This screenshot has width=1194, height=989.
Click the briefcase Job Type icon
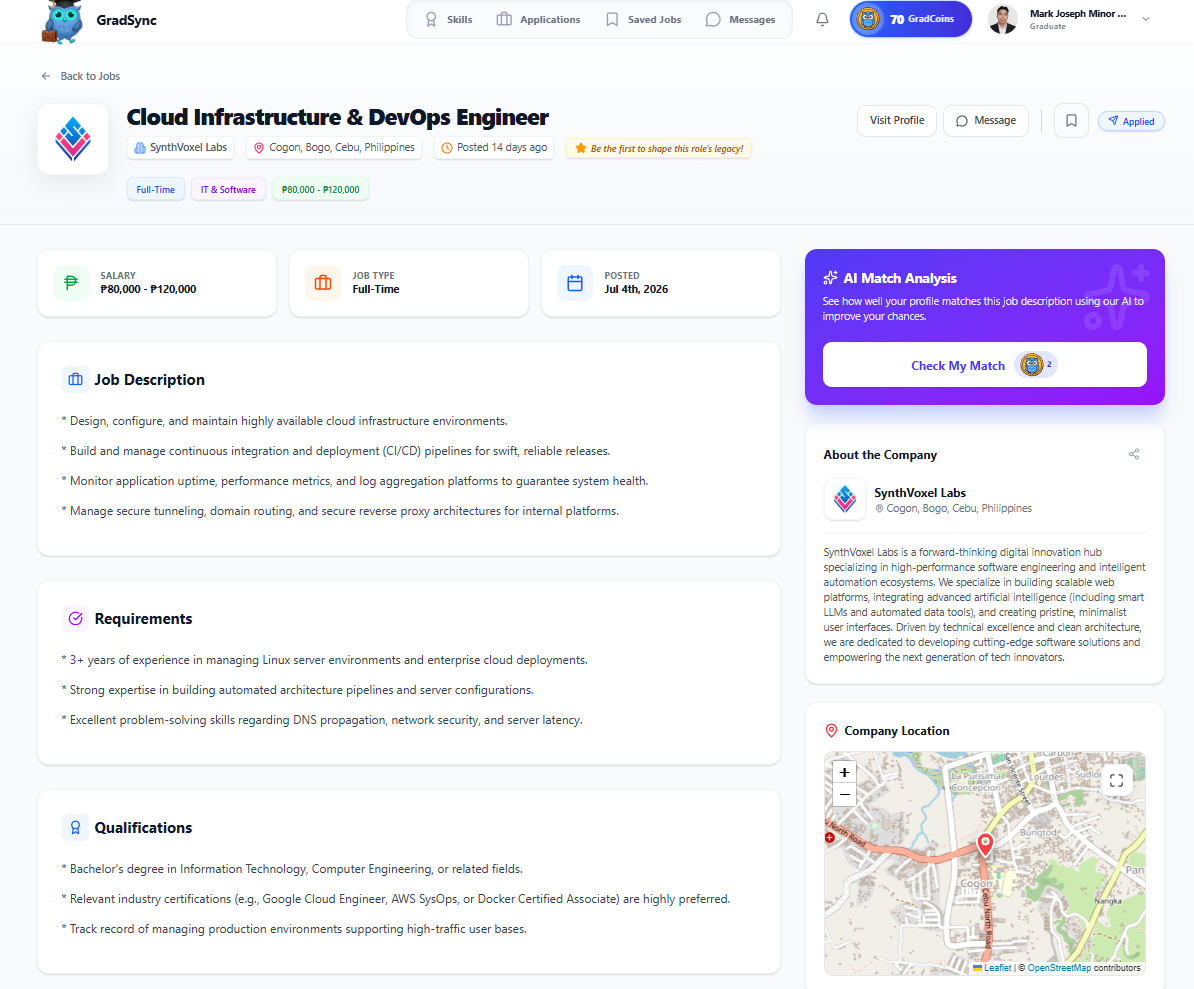(323, 283)
